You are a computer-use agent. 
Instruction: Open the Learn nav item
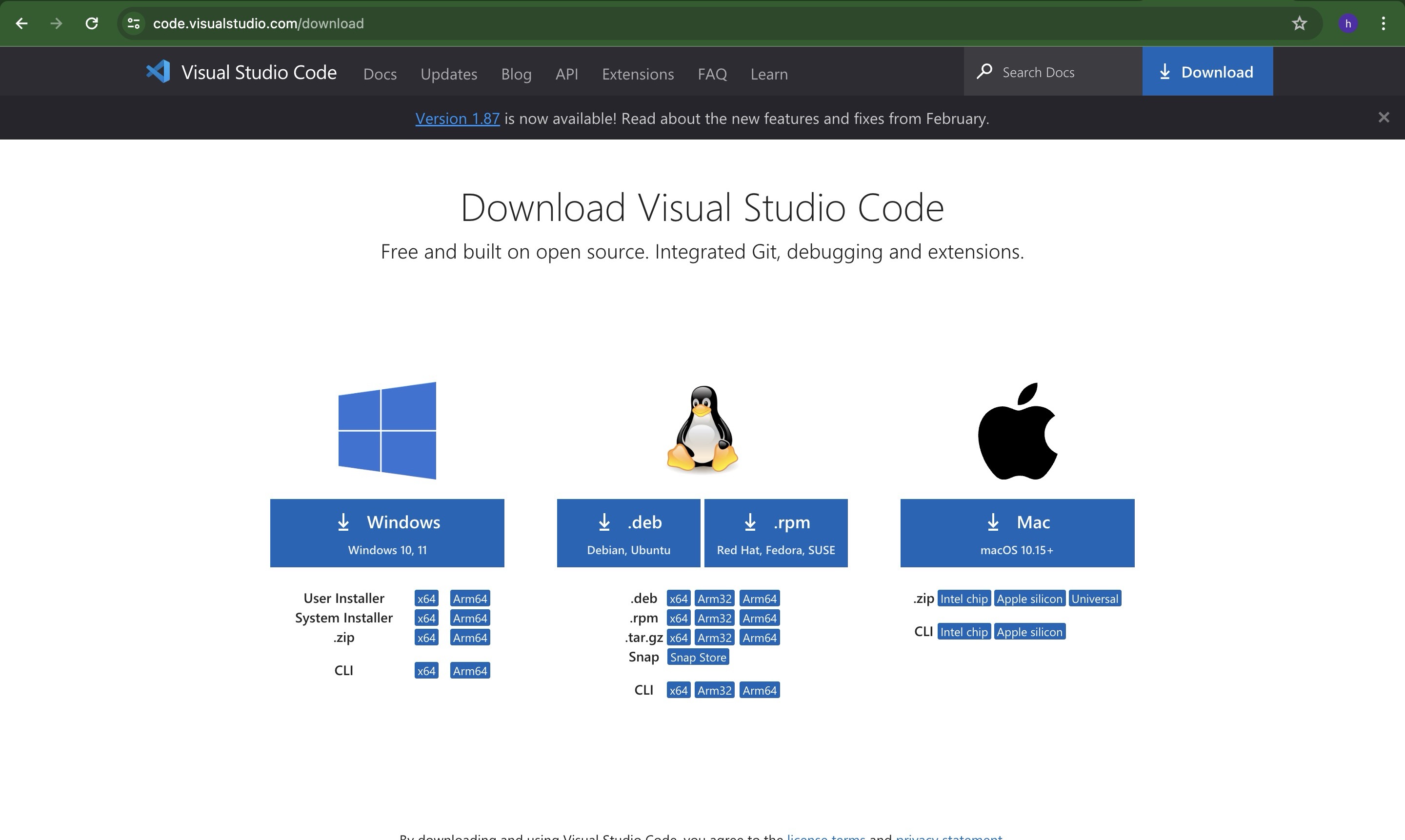coord(769,74)
